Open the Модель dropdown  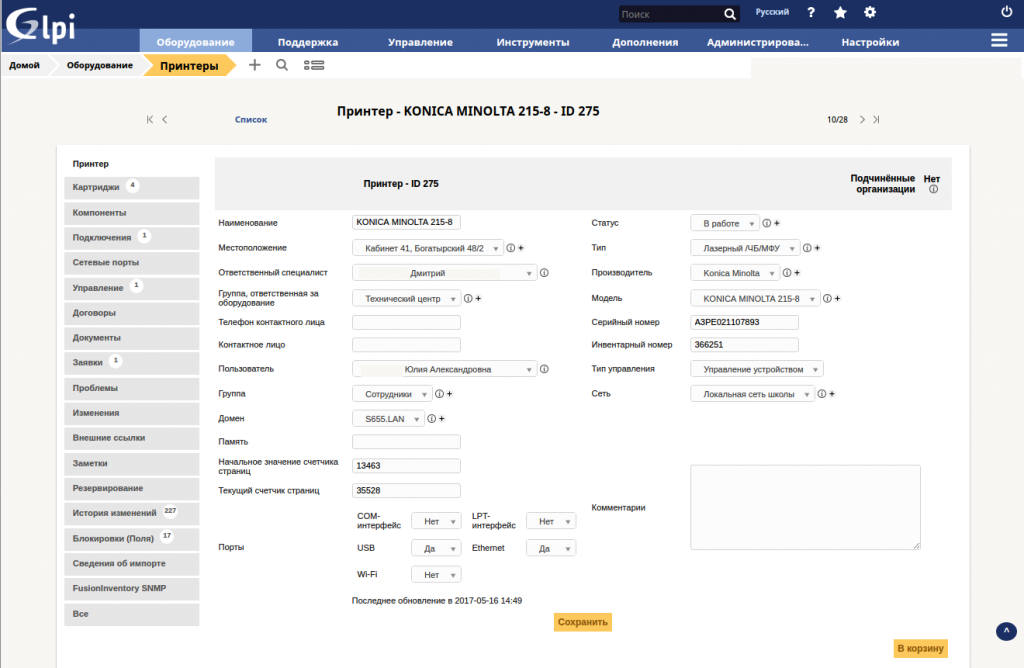click(755, 298)
